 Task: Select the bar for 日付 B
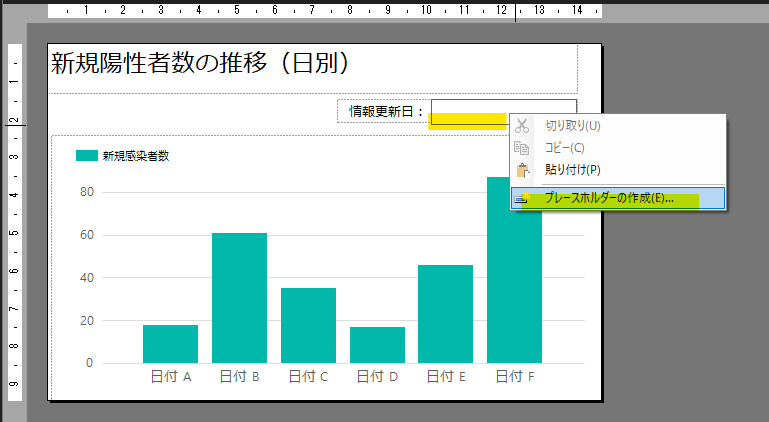239,298
